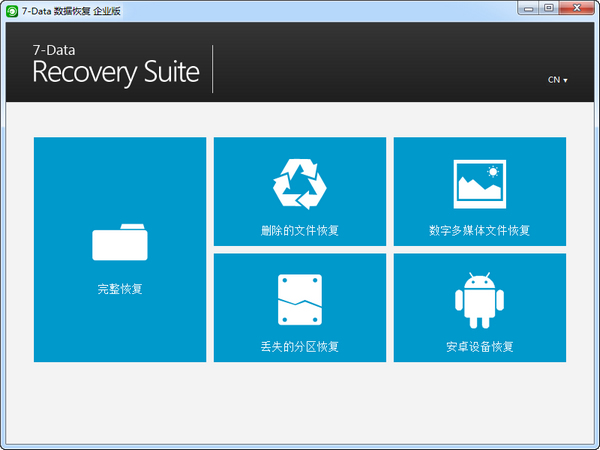Viewport: 600px width, 450px height.
Task: Open the CN language dropdown
Action: (558, 80)
